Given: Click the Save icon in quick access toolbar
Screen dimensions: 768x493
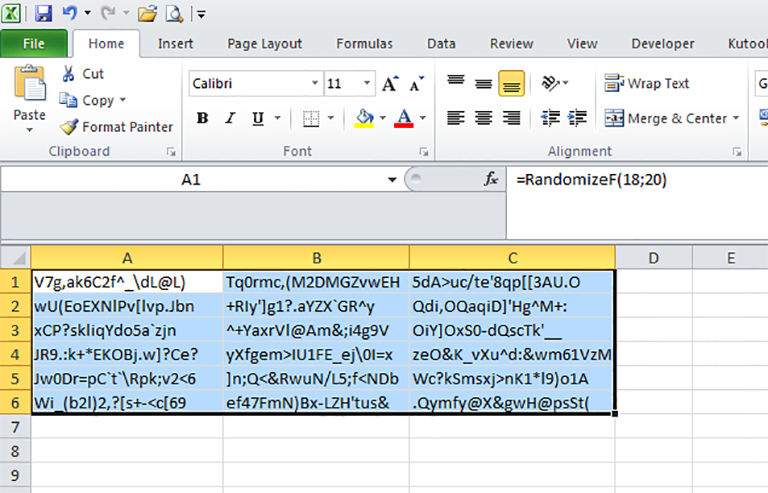Looking at the screenshot, I should pos(43,14).
